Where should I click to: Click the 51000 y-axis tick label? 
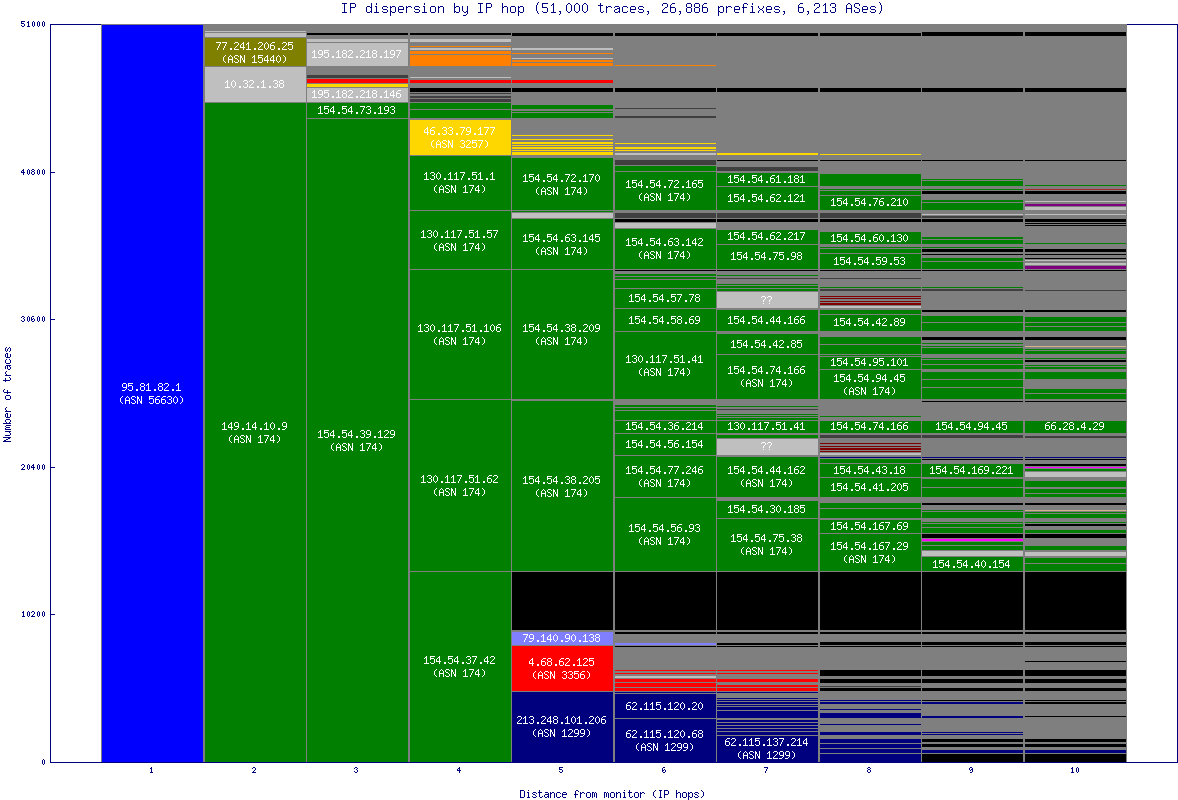(33, 24)
